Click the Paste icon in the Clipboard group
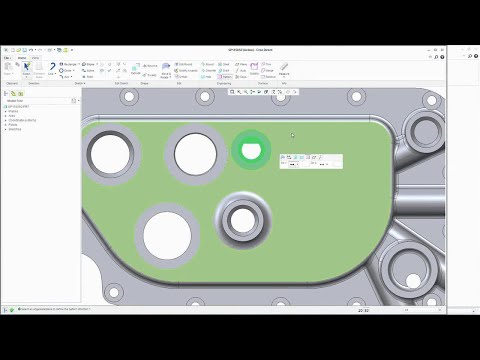Screen dimensions: 480x360 click(8, 67)
